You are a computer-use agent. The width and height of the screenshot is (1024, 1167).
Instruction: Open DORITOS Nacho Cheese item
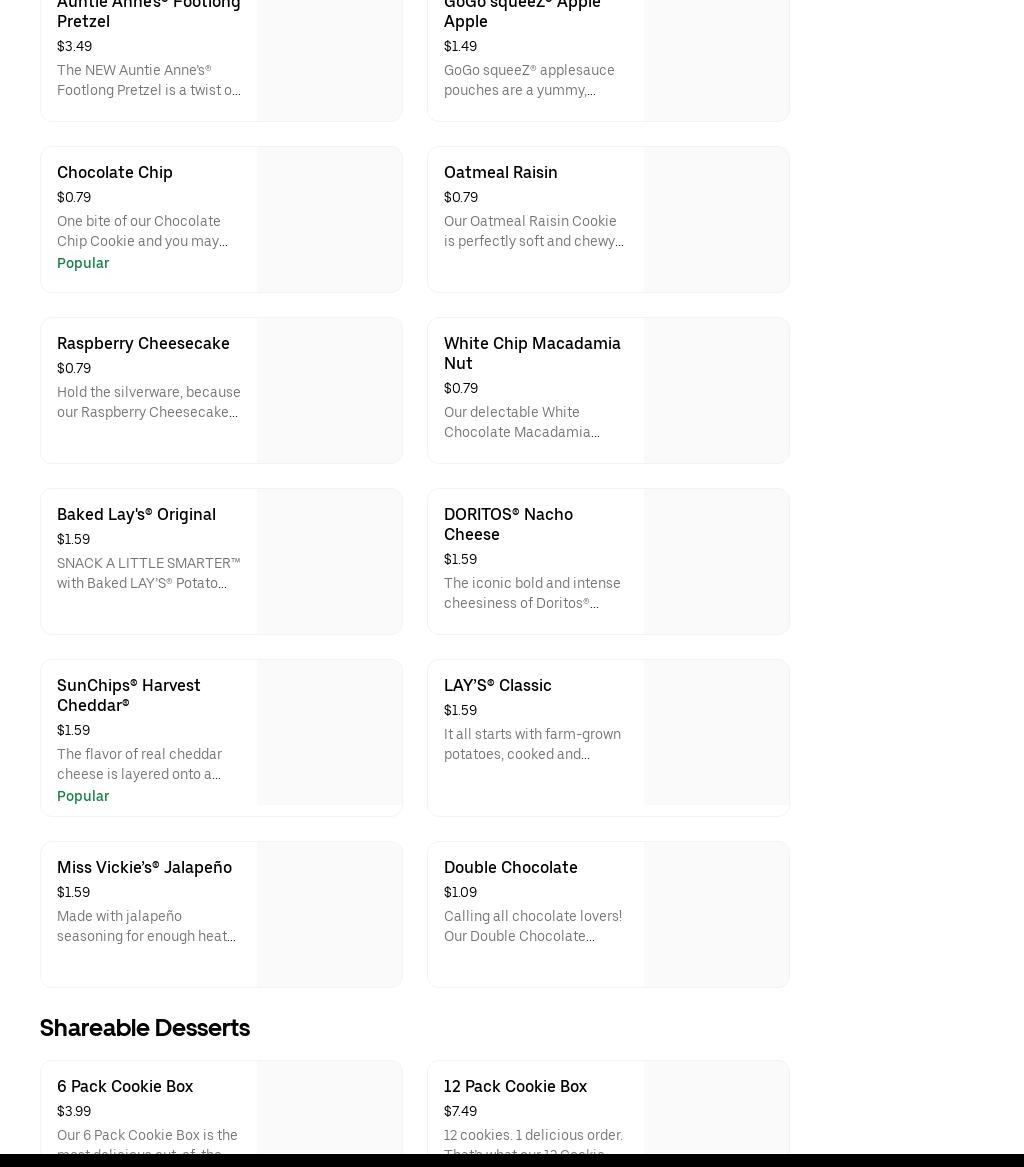508,524
